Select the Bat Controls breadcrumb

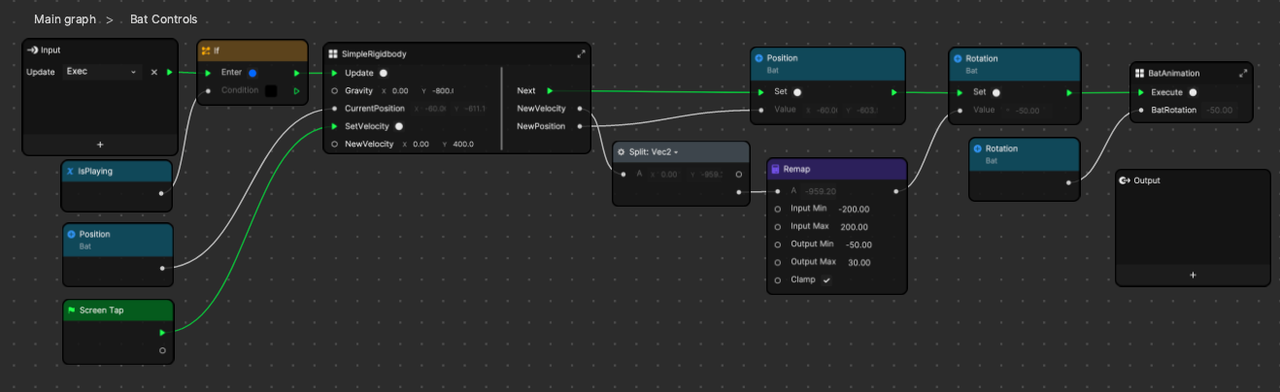coord(164,19)
